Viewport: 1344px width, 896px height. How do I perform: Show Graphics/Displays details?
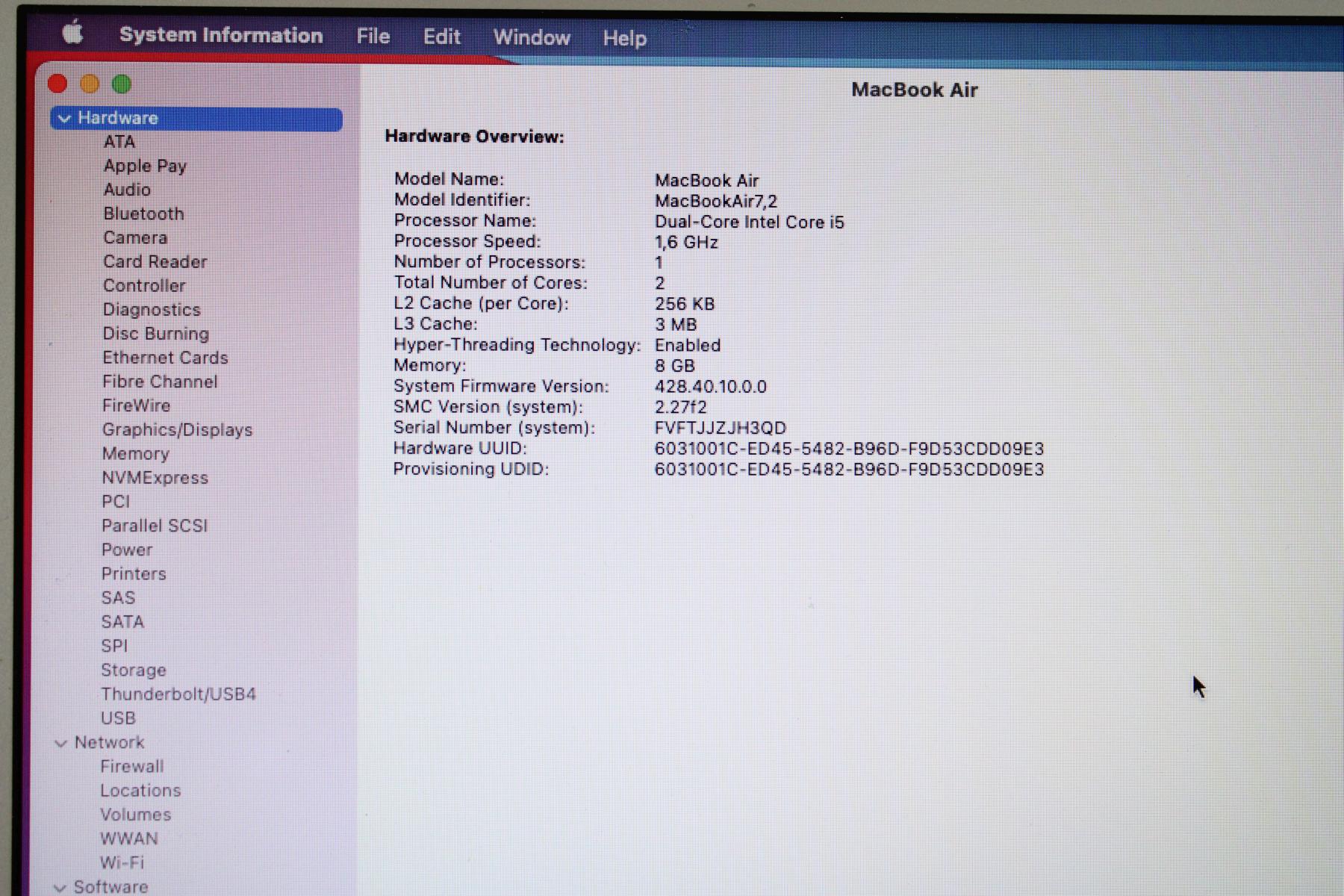point(177,430)
